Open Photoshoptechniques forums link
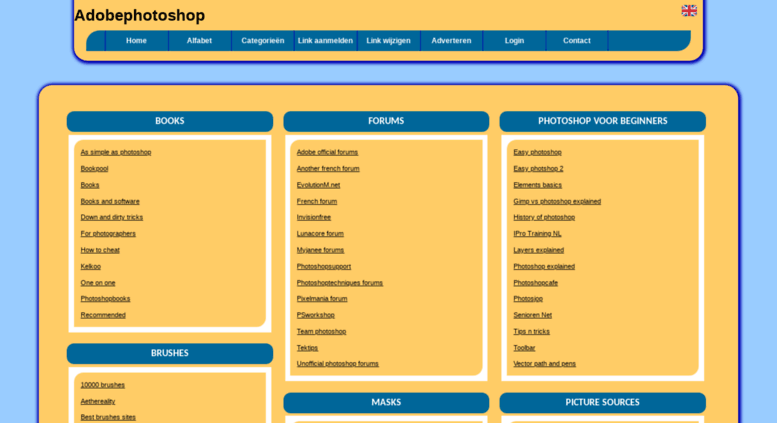Image resolution: width=777 pixels, height=423 pixels. click(340, 283)
